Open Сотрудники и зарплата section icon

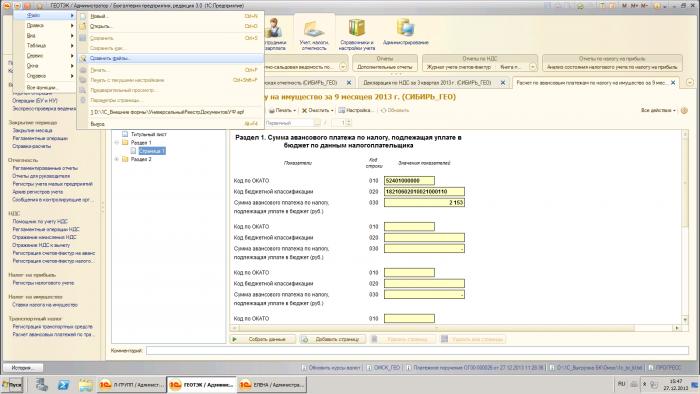tap(275, 33)
